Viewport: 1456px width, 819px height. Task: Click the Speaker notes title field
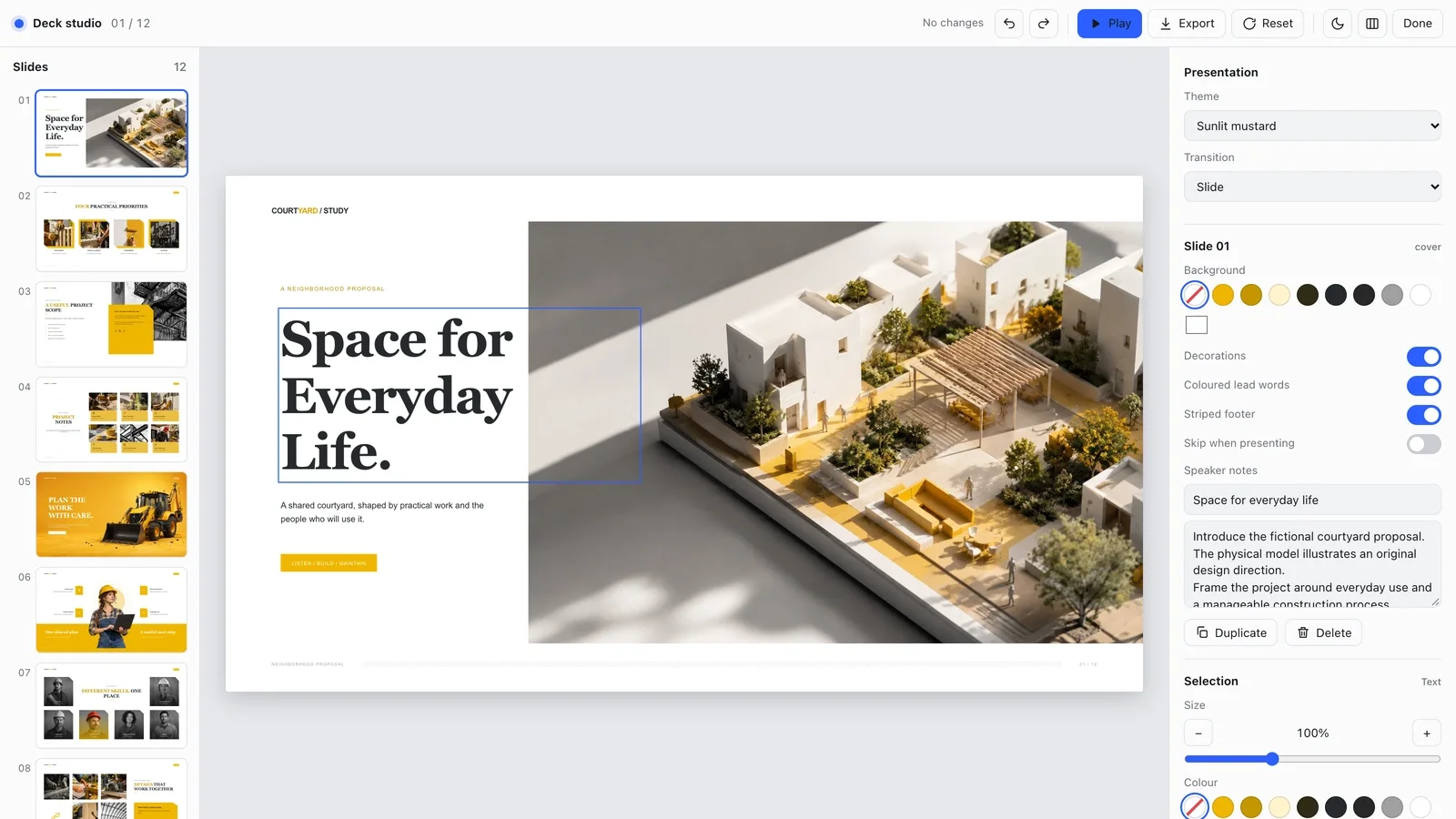1312,500
